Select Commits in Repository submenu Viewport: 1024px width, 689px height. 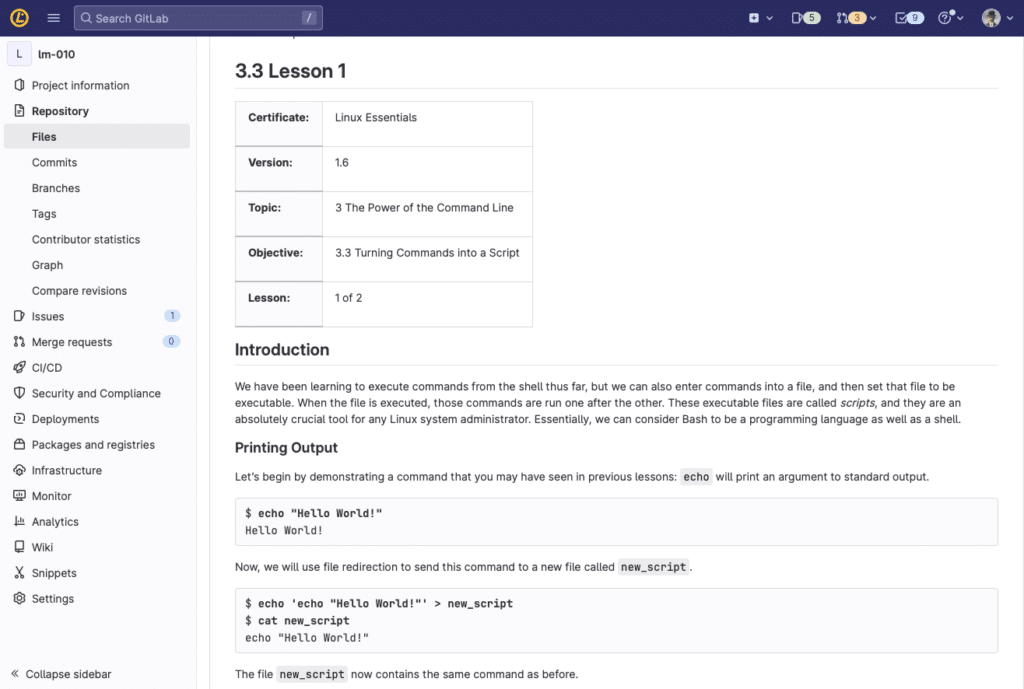tap(54, 162)
